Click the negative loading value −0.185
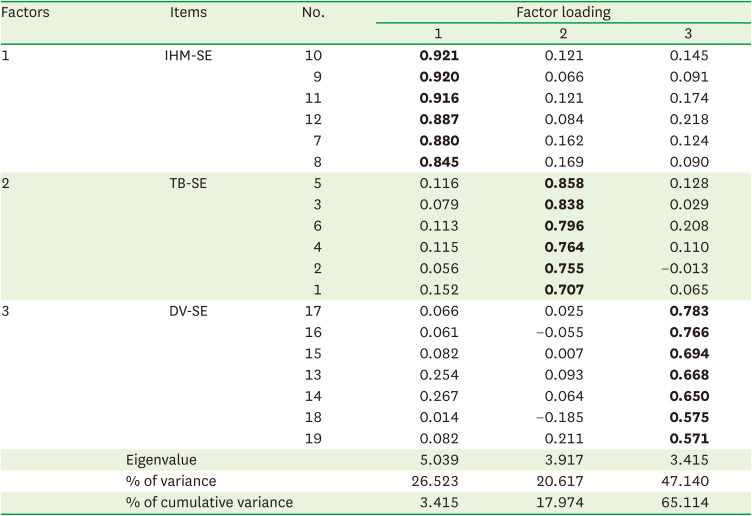 click(x=562, y=416)
